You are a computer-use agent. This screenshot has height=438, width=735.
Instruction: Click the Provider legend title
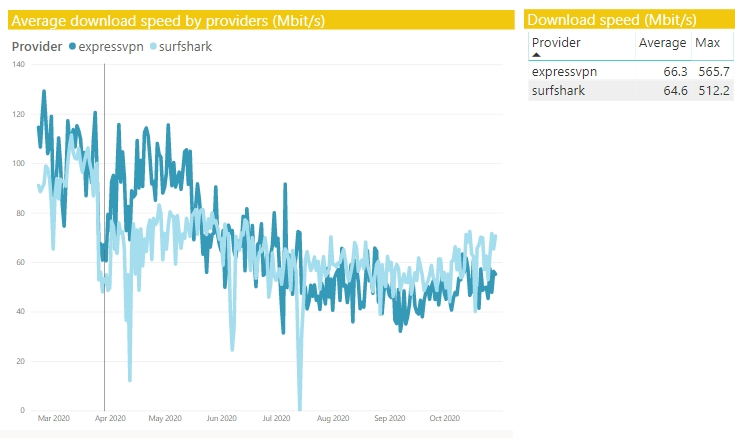click(37, 46)
